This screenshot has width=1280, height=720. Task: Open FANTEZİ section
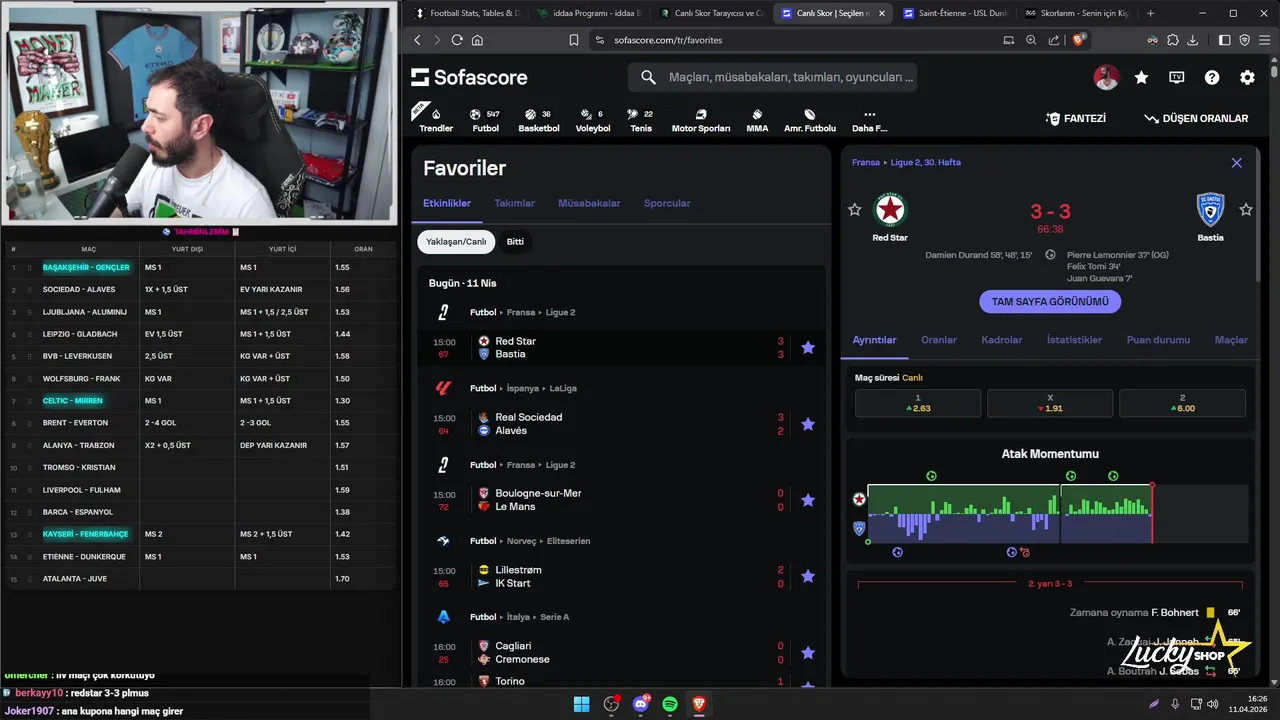(x=1076, y=118)
